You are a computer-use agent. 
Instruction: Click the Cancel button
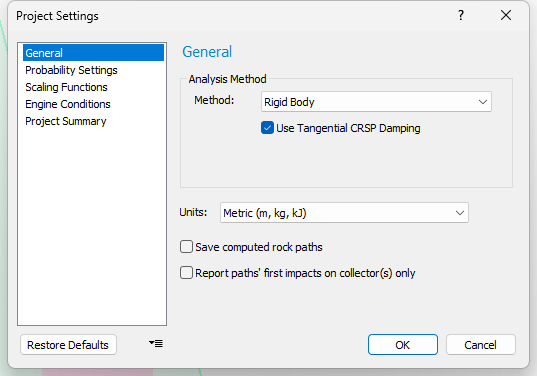click(x=480, y=344)
